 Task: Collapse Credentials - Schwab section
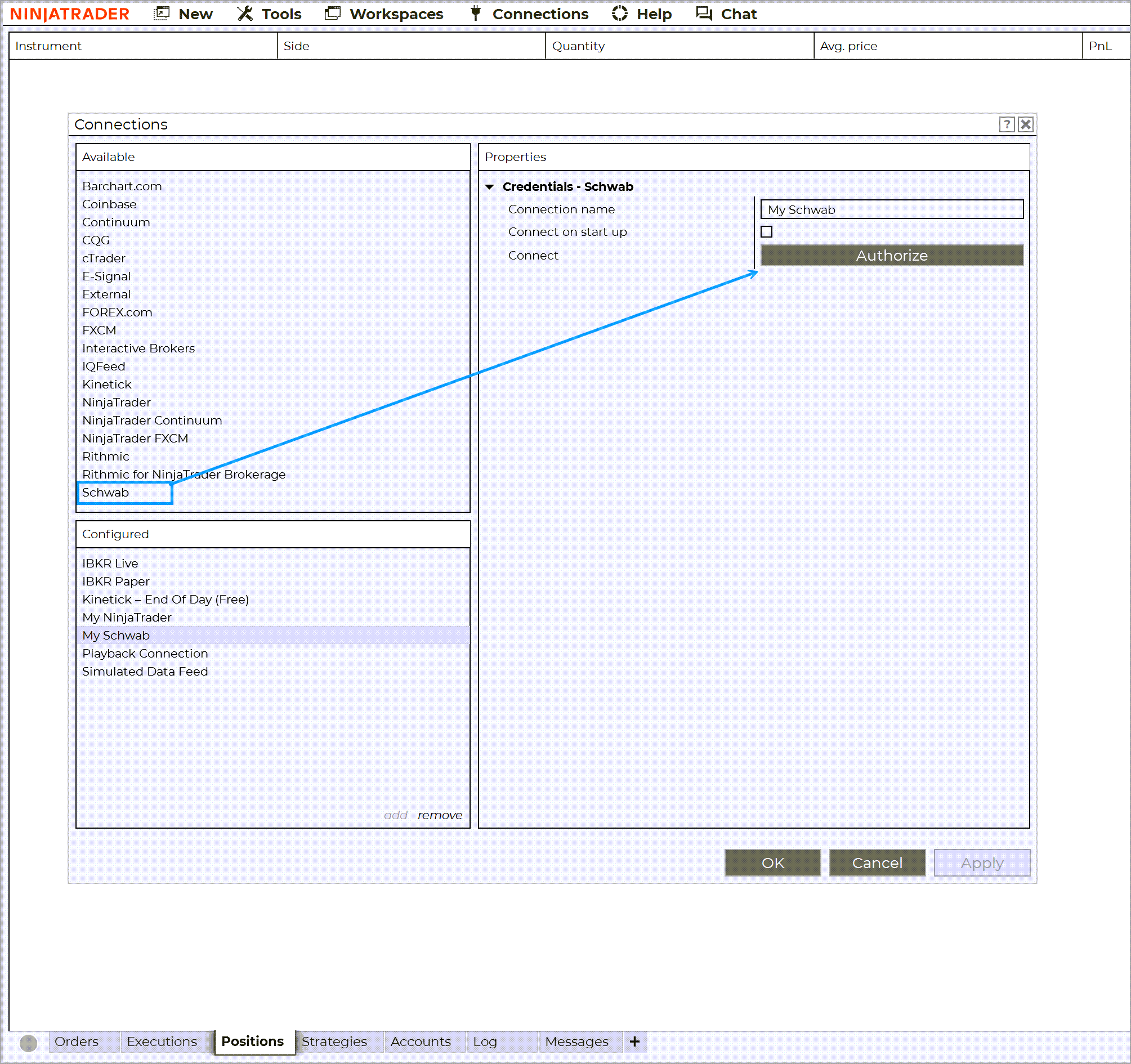[489, 187]
